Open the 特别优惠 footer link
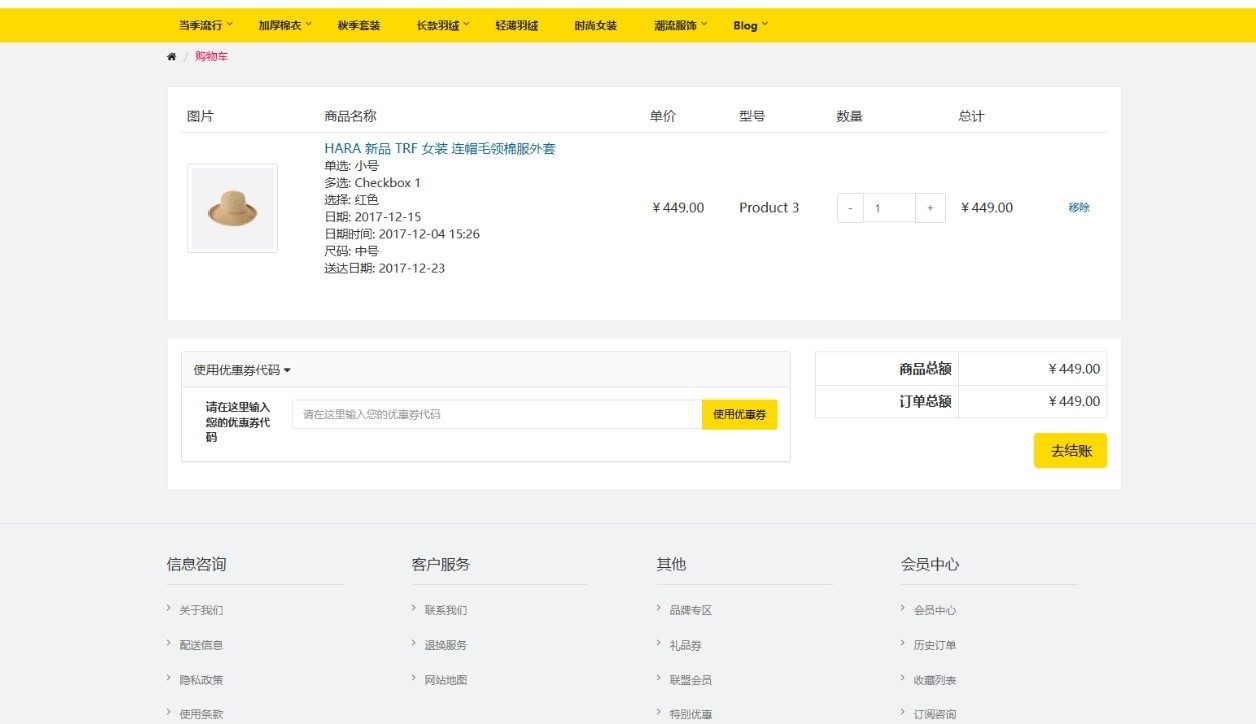Image resolution: width=1256 pixels, height=724 pixels. pyautogui.click(x=690, y=714)
